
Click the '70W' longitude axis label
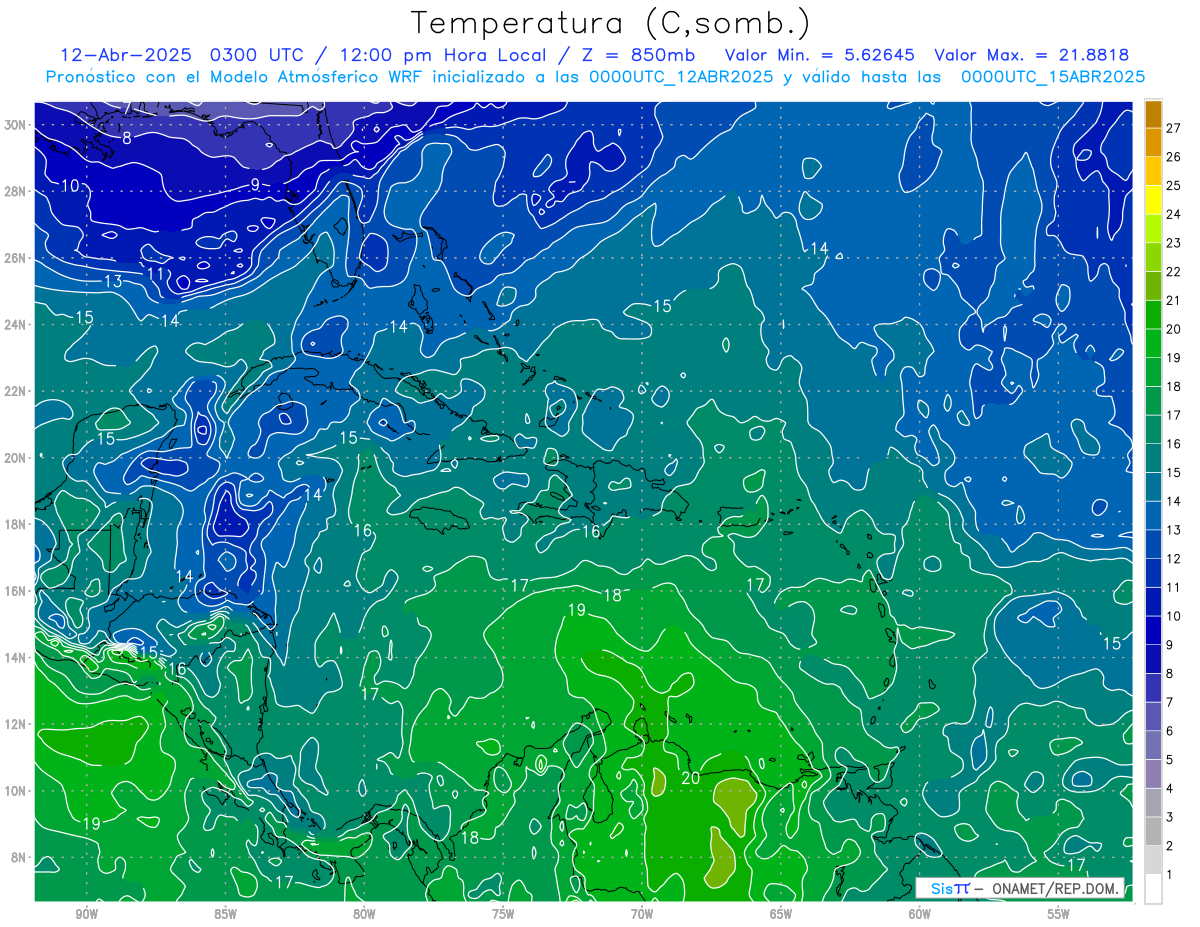coord(642,915)
